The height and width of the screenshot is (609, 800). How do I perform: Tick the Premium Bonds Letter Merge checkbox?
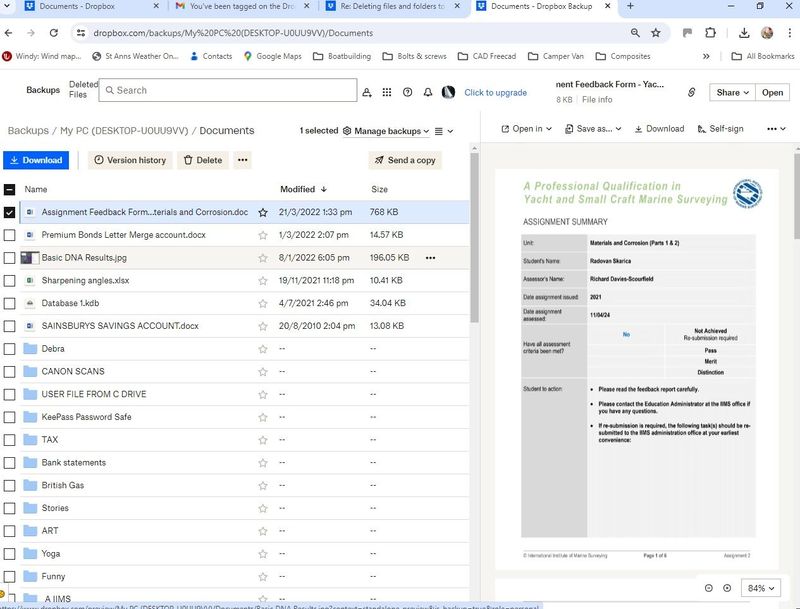(10, 235)
